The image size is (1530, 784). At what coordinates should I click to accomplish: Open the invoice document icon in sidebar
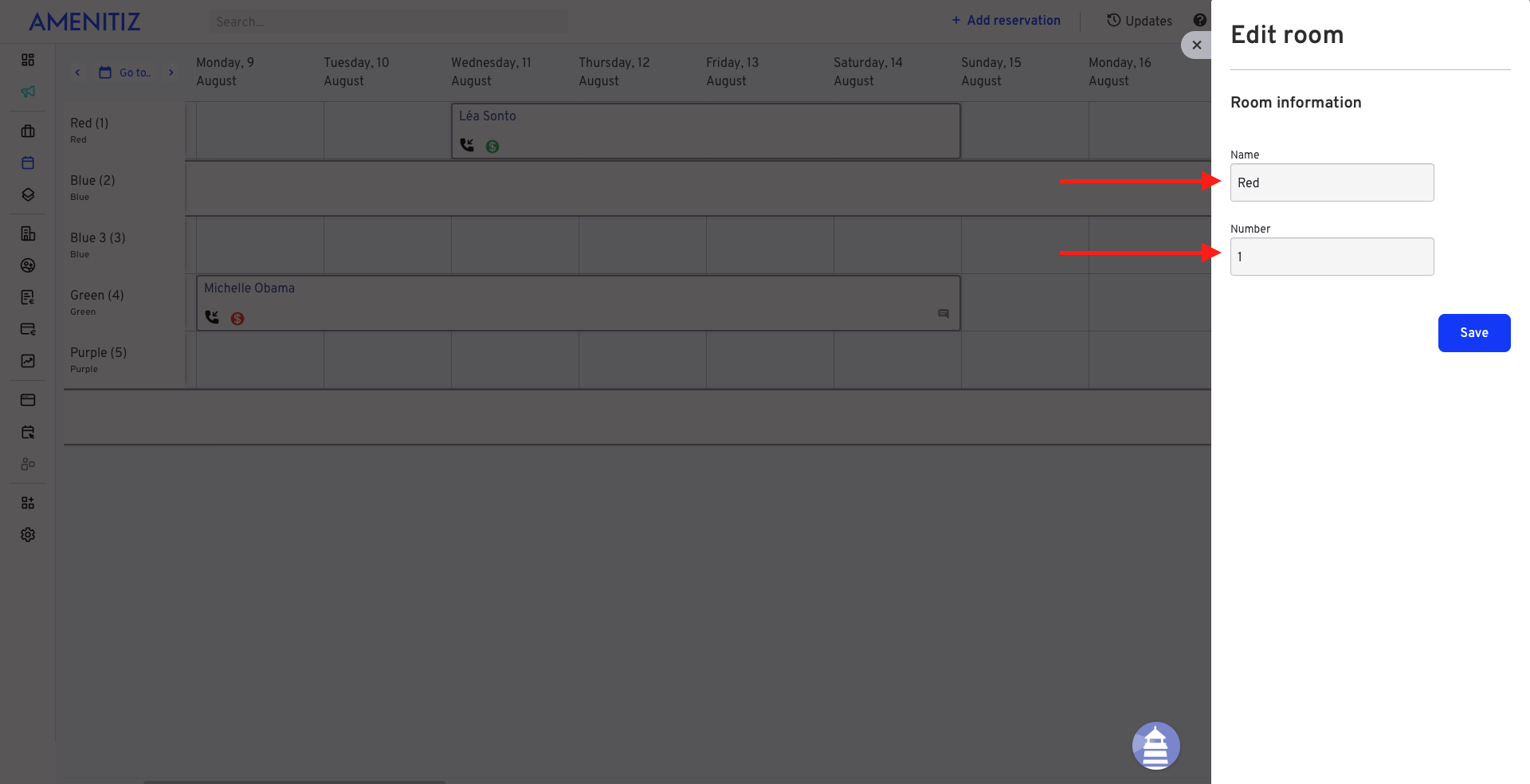click(28, 297)
